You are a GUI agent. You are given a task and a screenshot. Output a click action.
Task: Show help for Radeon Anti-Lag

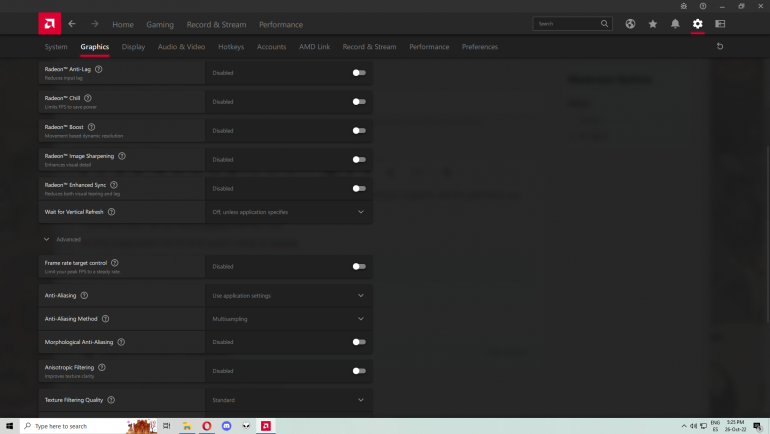click(99, 69)
